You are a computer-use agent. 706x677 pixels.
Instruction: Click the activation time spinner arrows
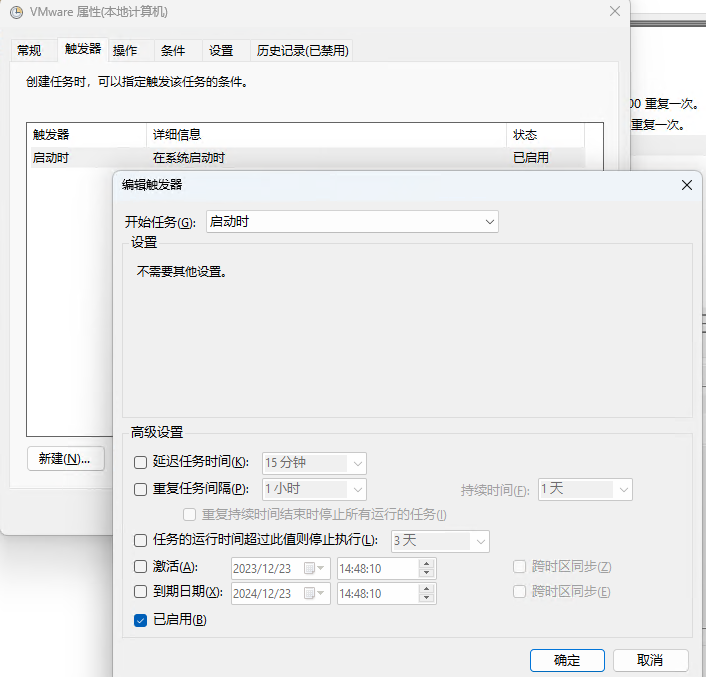[x=427, y=568]
